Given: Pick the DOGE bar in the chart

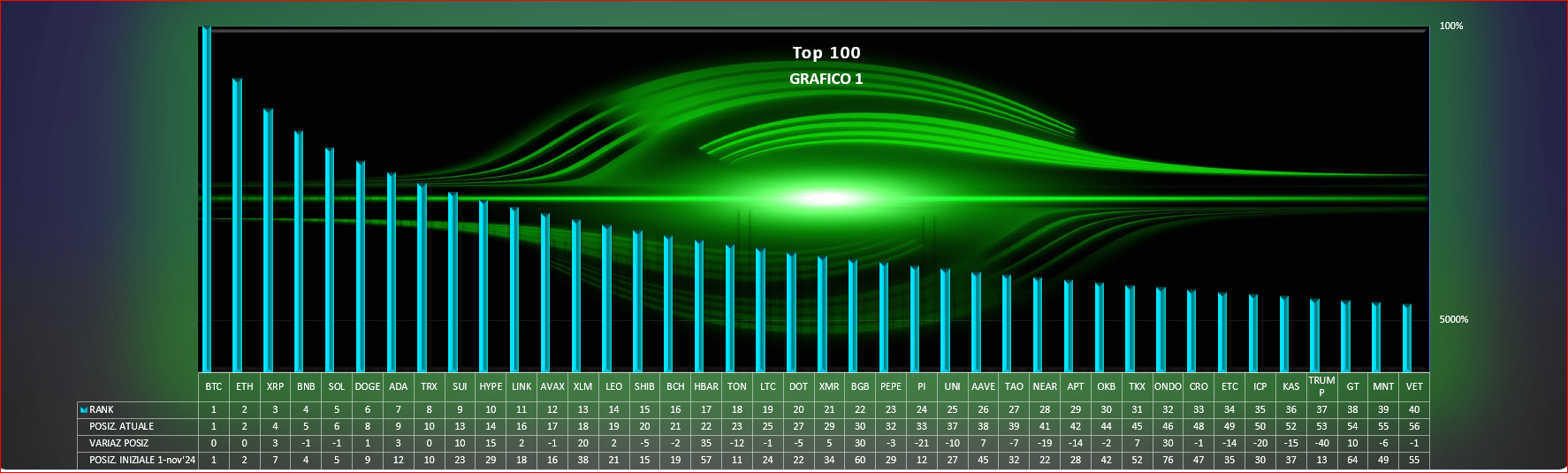Looking at the screenshot, I should 361,267.
